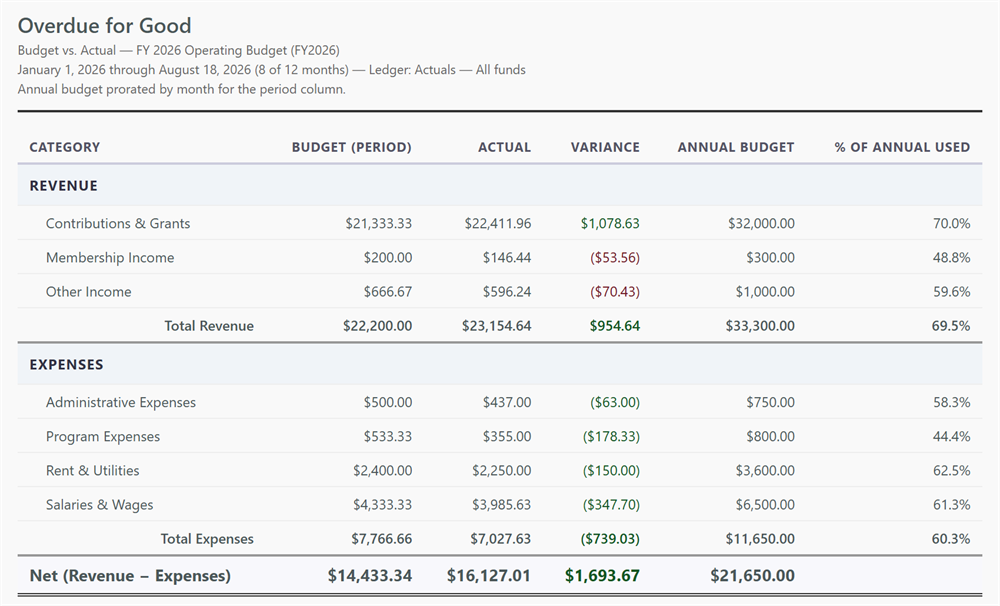This screenshot has height=606, width=1000.
Task: Click the $954.64 Total Revenue variance
Action: point(615,326)
